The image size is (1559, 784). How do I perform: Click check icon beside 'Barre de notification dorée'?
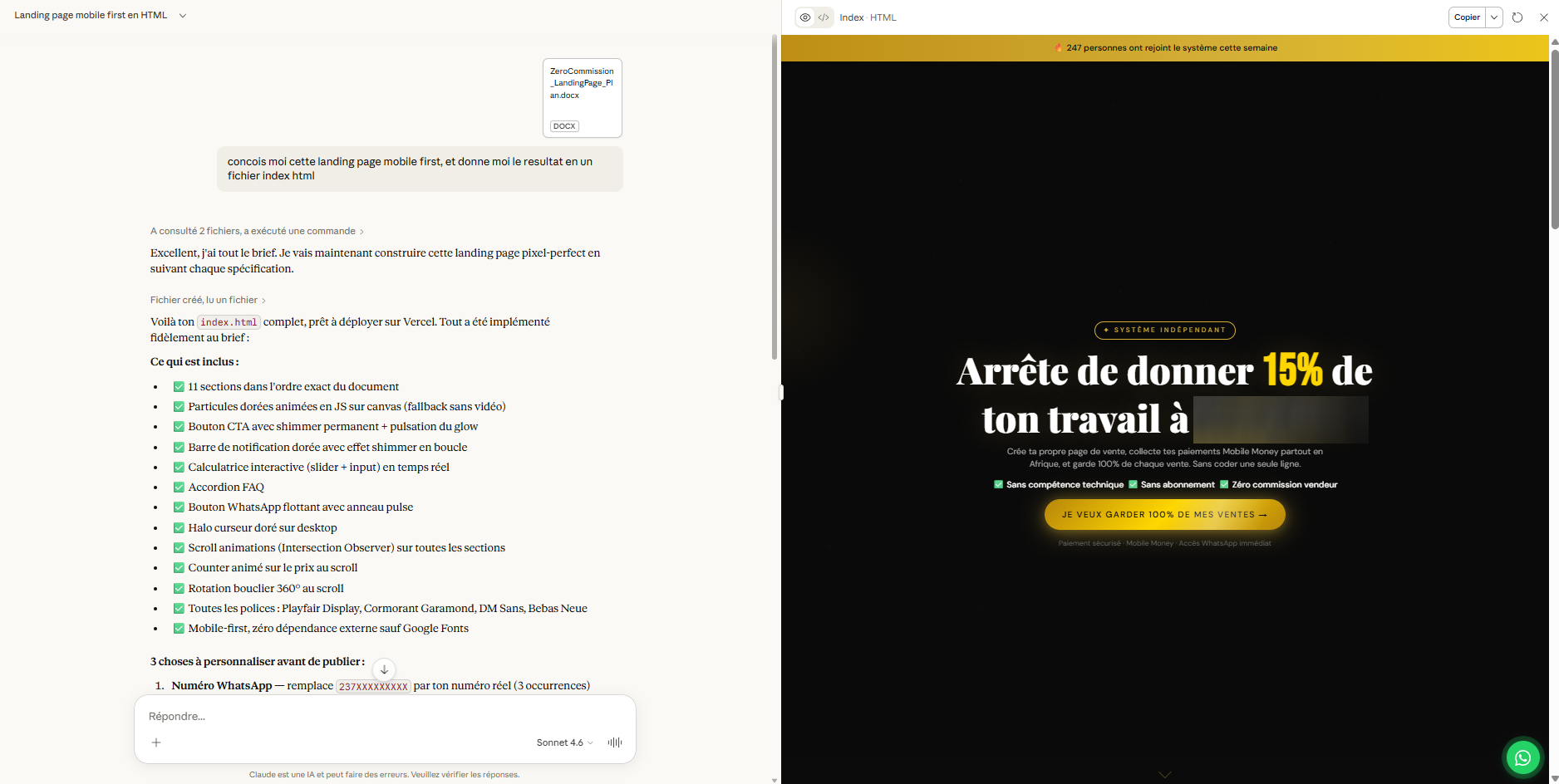(x=179, y=447)
